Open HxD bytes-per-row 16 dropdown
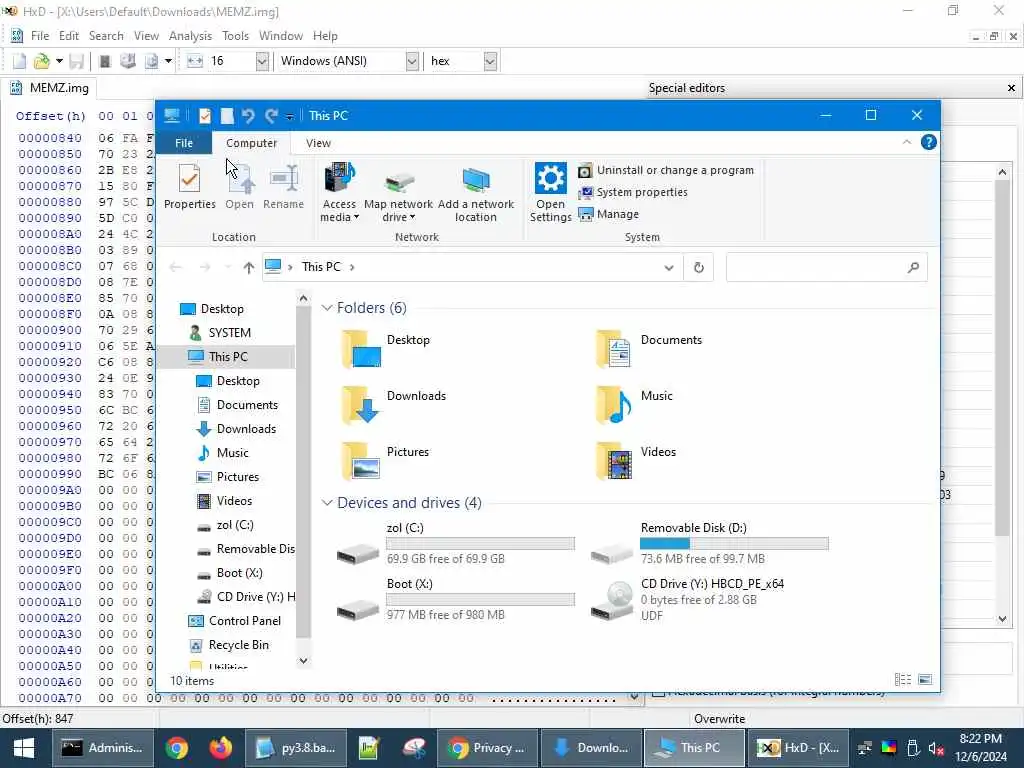1024x768 pixels. click(262, 61)
